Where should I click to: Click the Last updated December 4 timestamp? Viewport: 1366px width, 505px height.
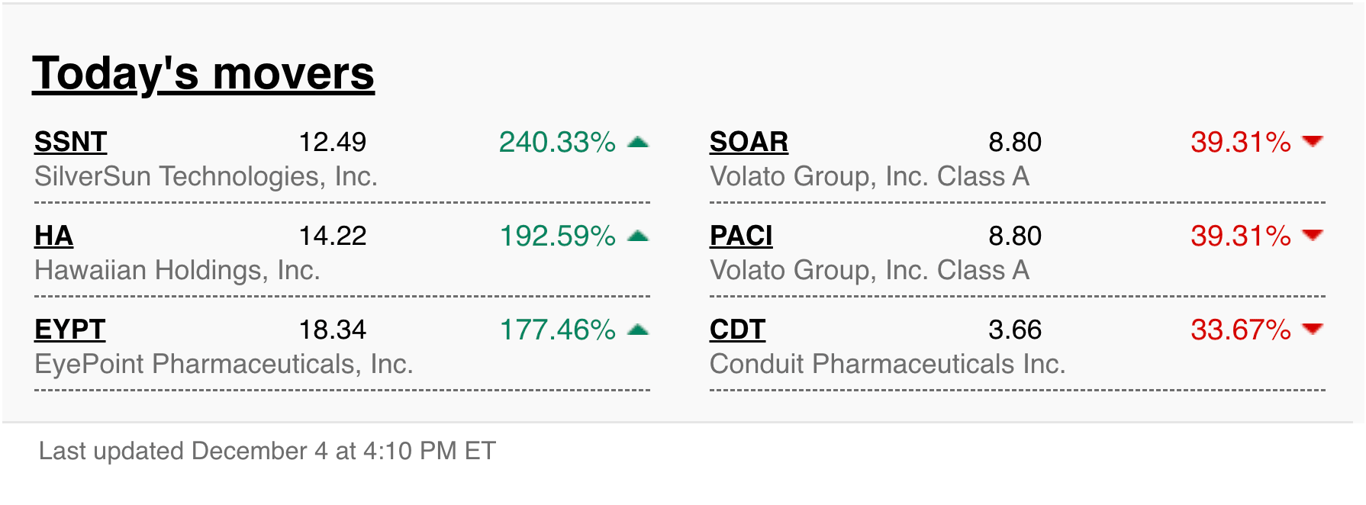pyautogui.click(x=267, y=451)
